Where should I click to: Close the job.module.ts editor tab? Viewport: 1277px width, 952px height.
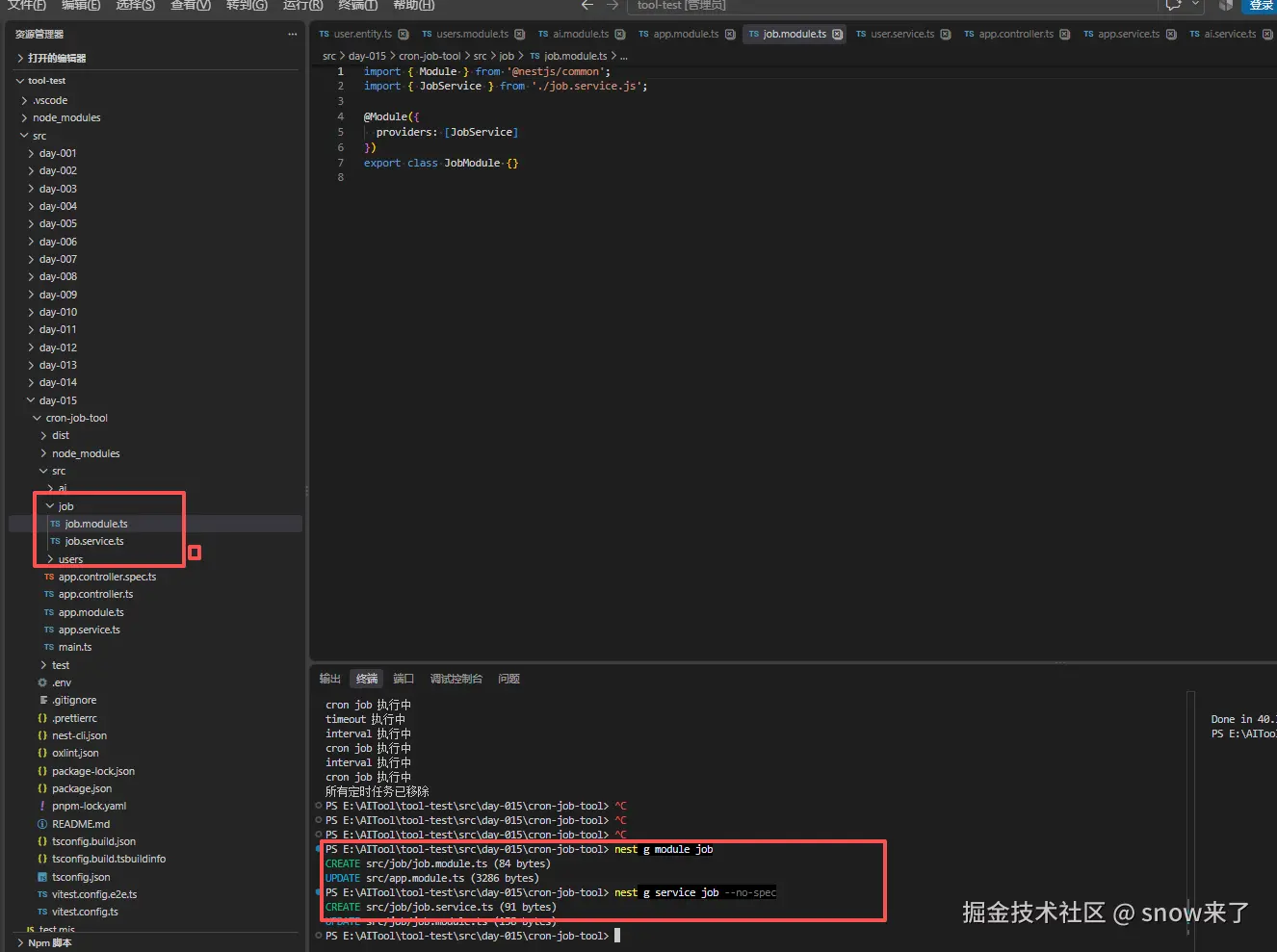[x=838, y=35]
